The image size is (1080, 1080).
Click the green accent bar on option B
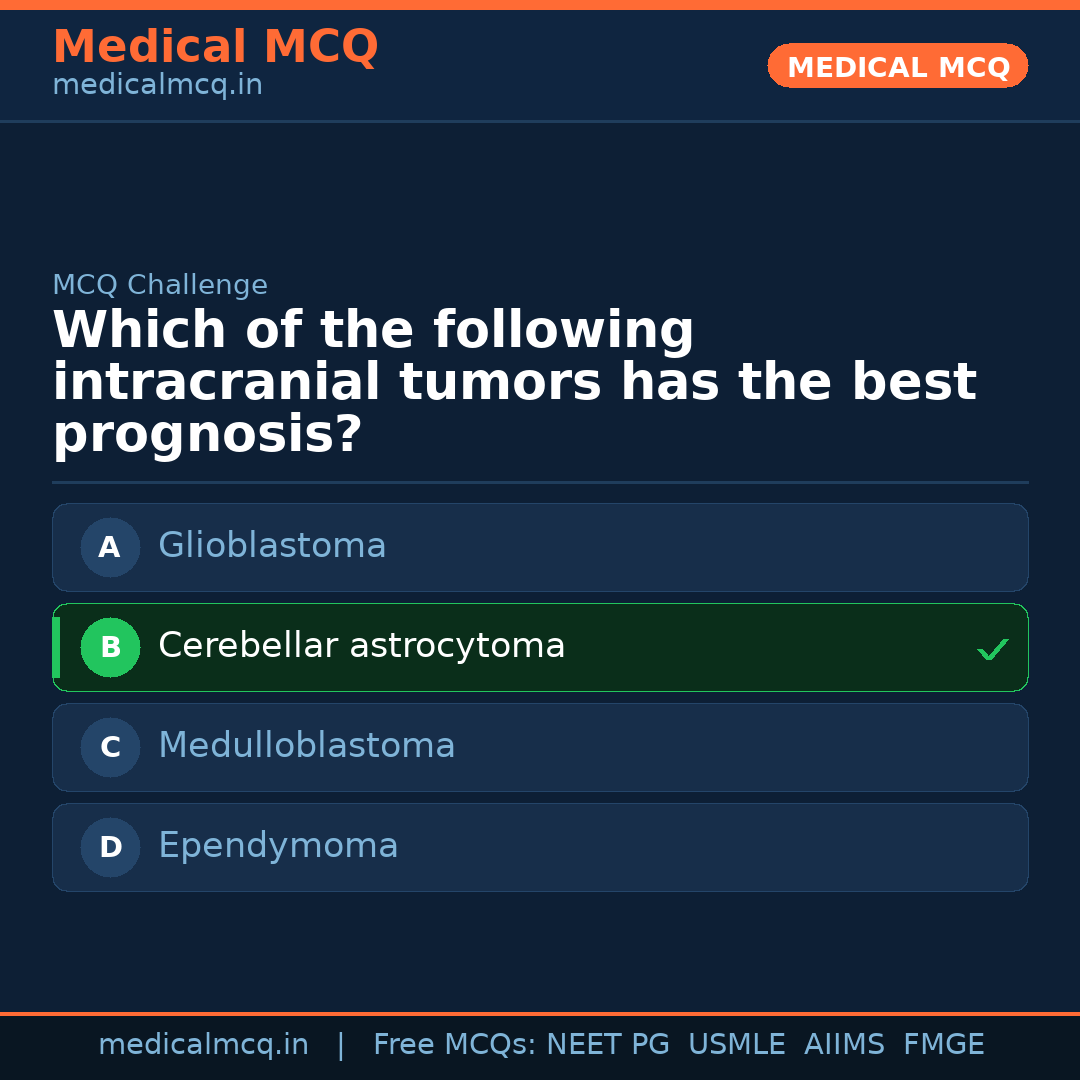56,647
